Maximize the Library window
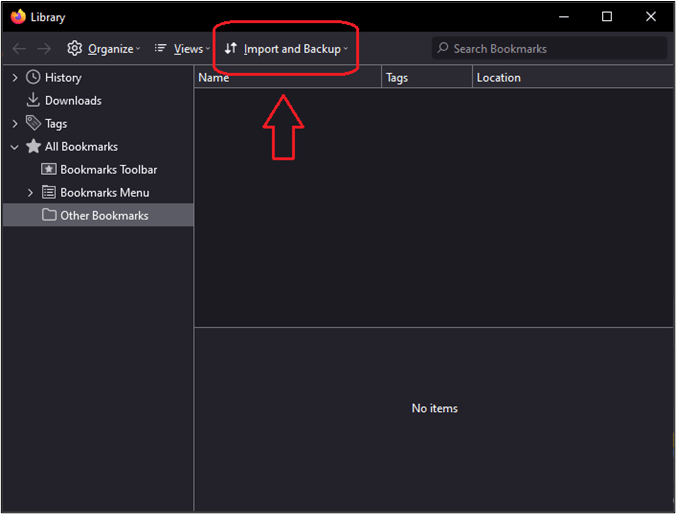Image resolution: width=676 pixels, height=514 pixels. 607,17
